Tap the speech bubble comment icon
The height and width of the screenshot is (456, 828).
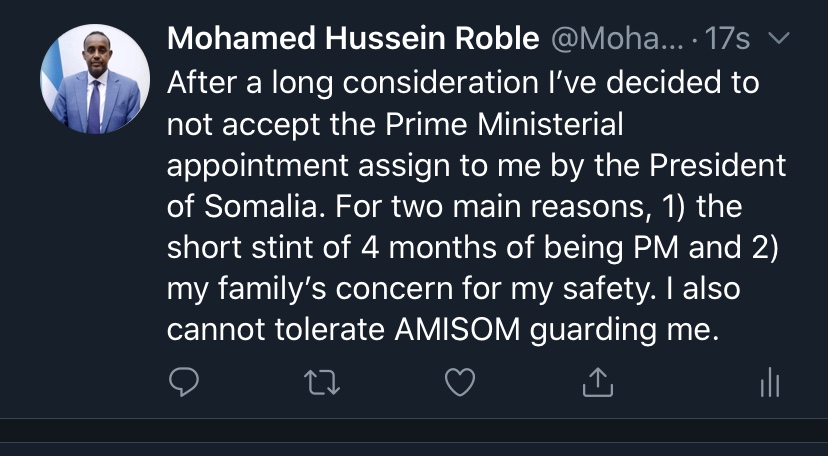[x=184, y=382]
